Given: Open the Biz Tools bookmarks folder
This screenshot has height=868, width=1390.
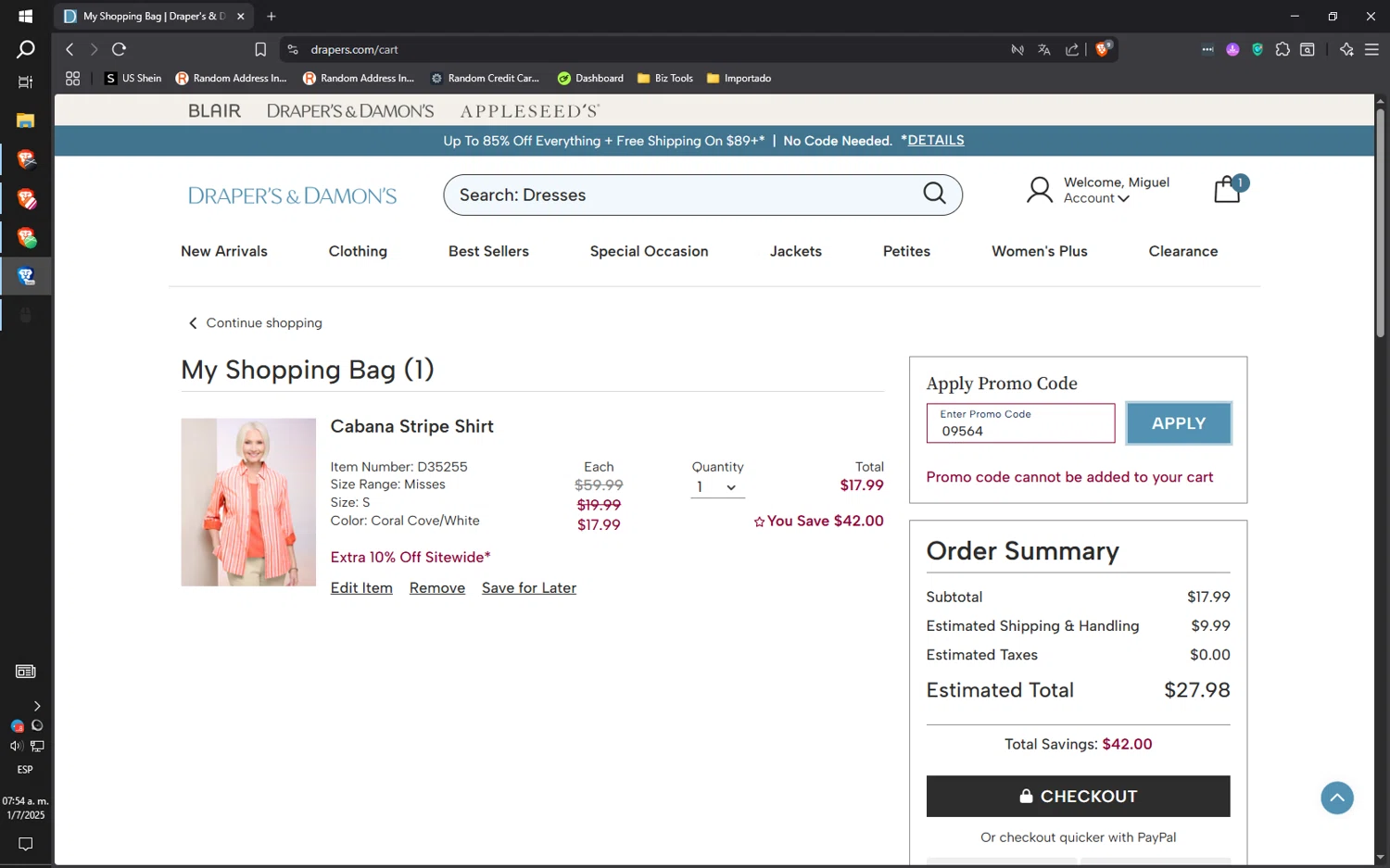Looking at the screenshot, I should tap(665, 79).
